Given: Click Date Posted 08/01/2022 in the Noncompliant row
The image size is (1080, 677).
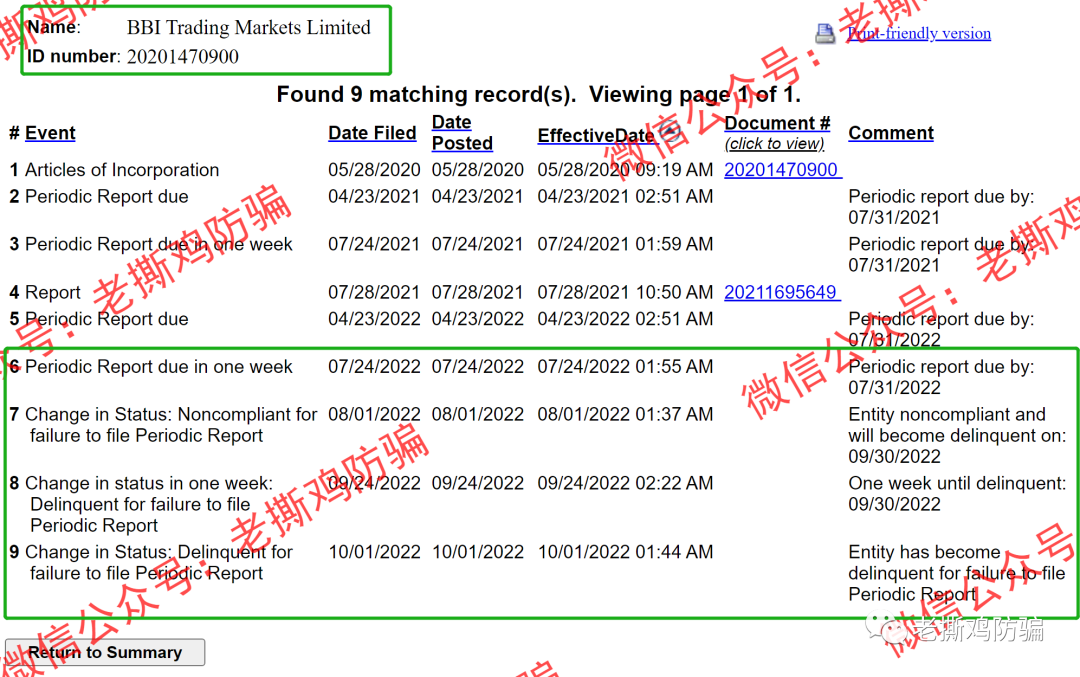Looking at the screenshot, I should [x=477, y=414].
